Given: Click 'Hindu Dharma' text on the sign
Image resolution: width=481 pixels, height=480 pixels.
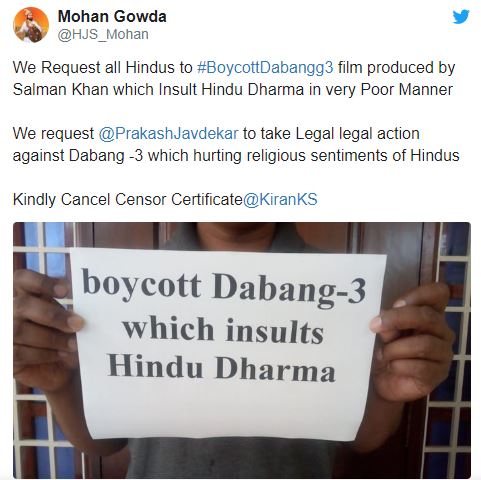Looking at the screenshot, I should click(221, 368).
